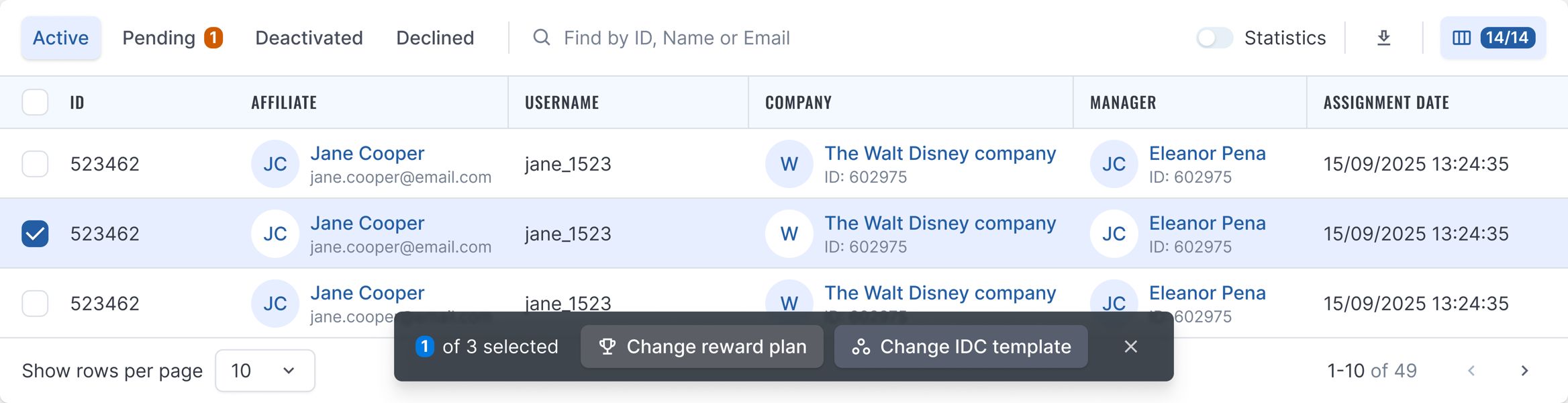The image size is (1568, 403).
Task: Check the select-all header checkbox
Action: (x=35, y=102)
